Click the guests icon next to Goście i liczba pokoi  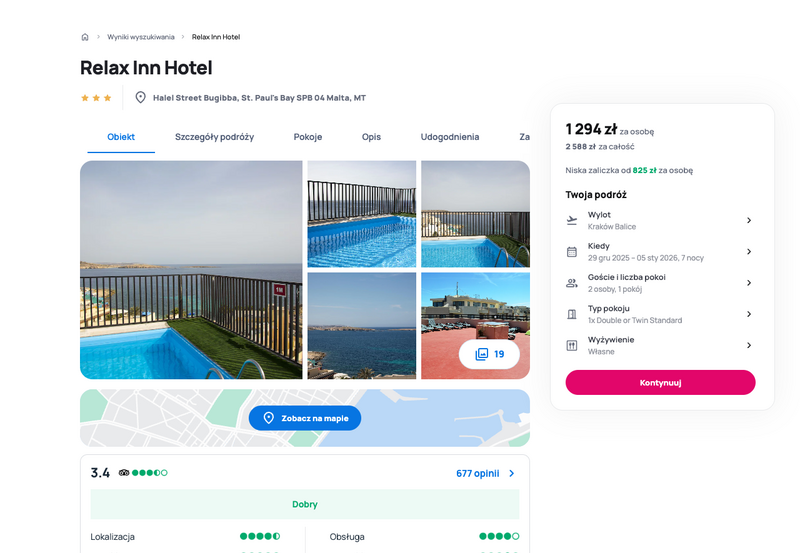(572, 283)
